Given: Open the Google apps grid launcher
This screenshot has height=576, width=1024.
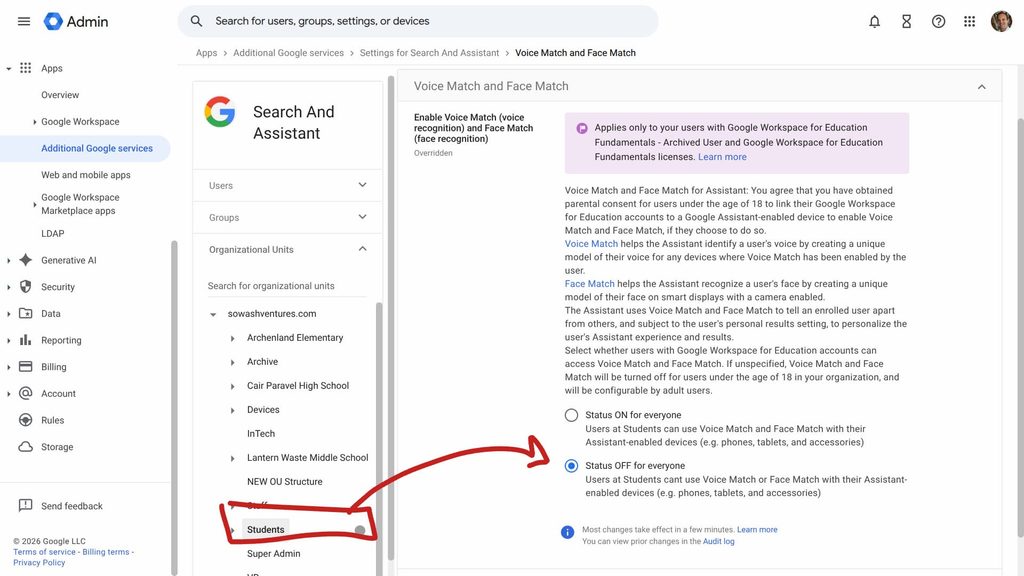Looking at the screenshot, I should 970,21.
